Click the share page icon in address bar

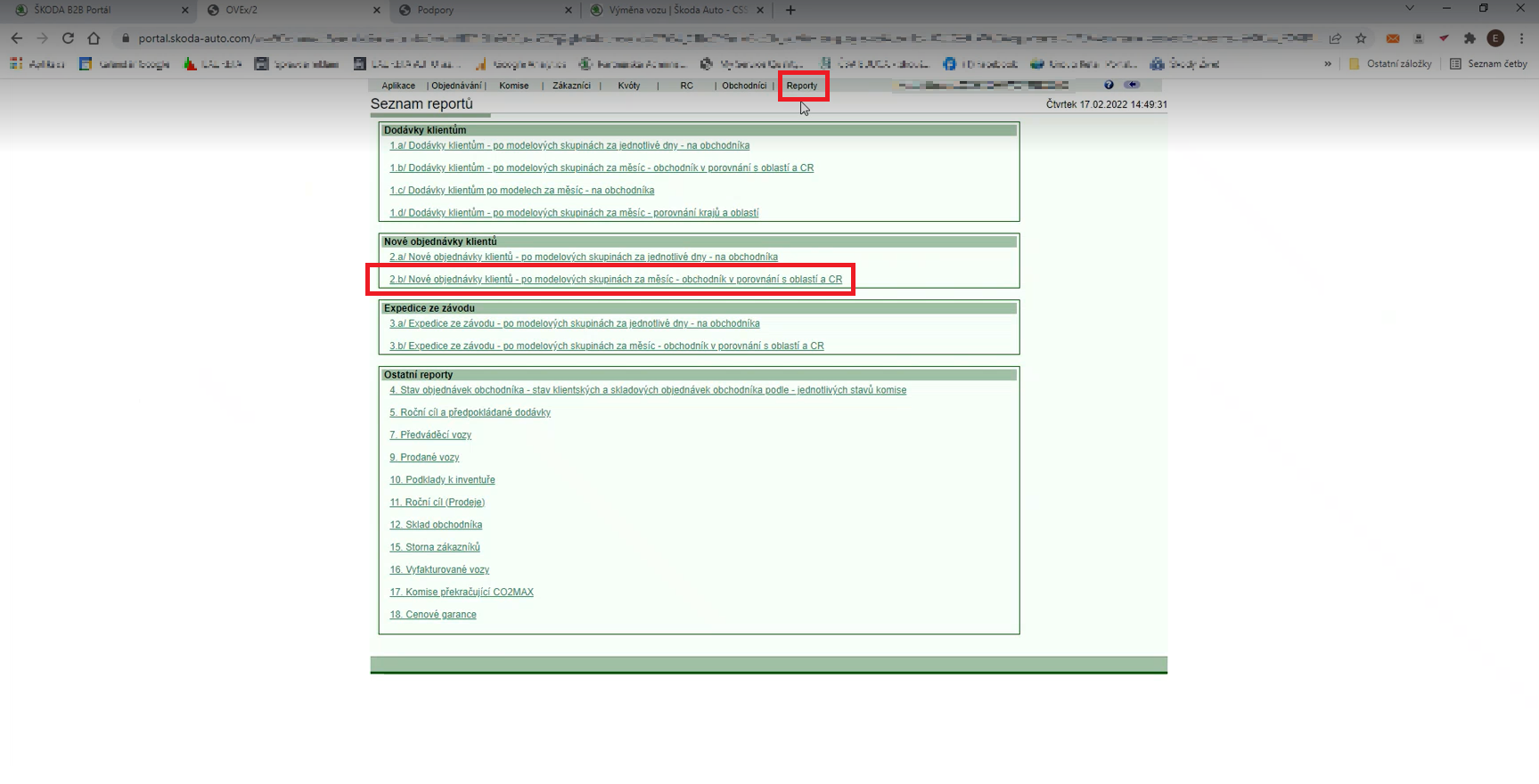[1335, 38]
